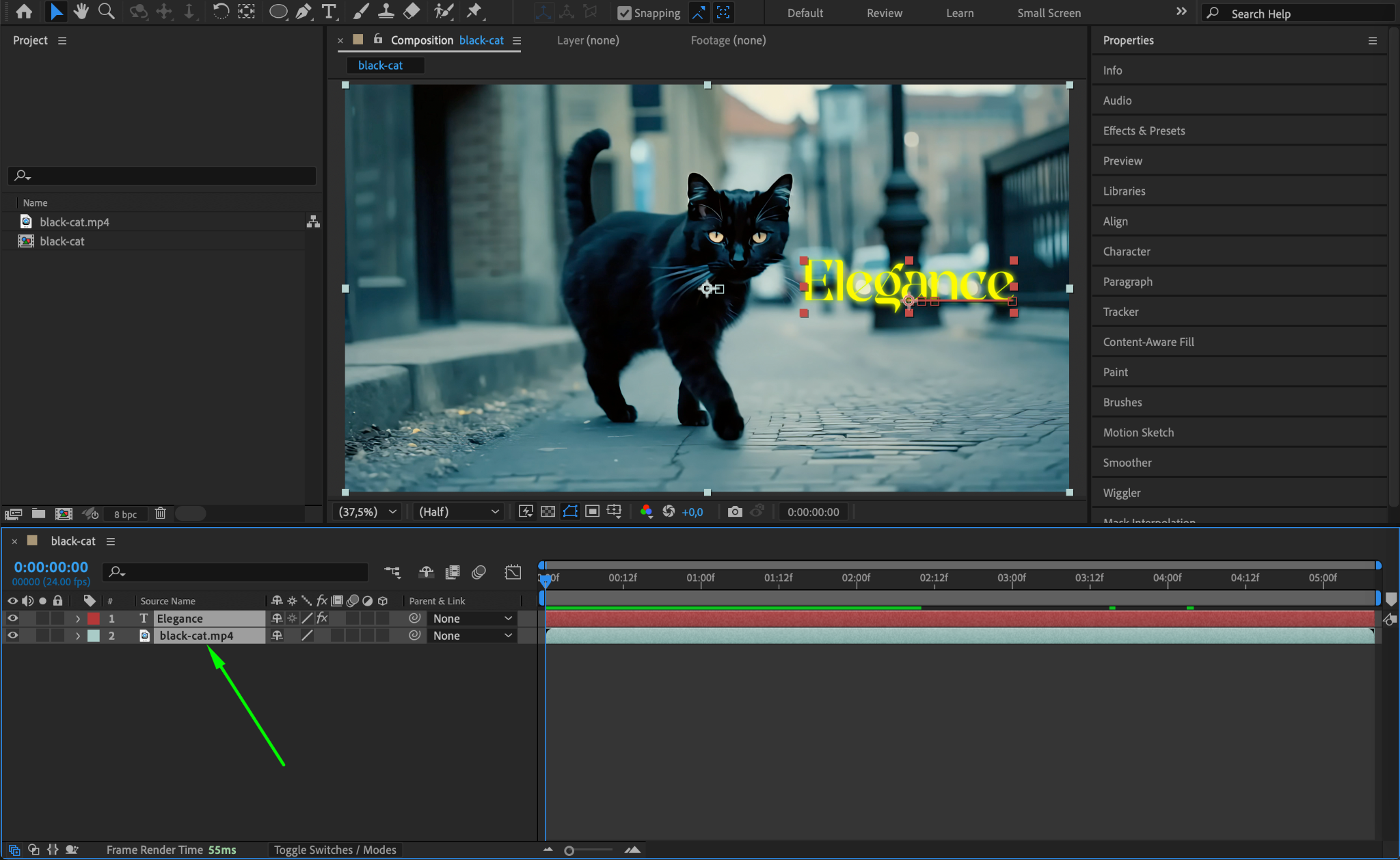Switch to the Review workspace
This screenshot has width=1400, height=860.
(x=884, y=13)
